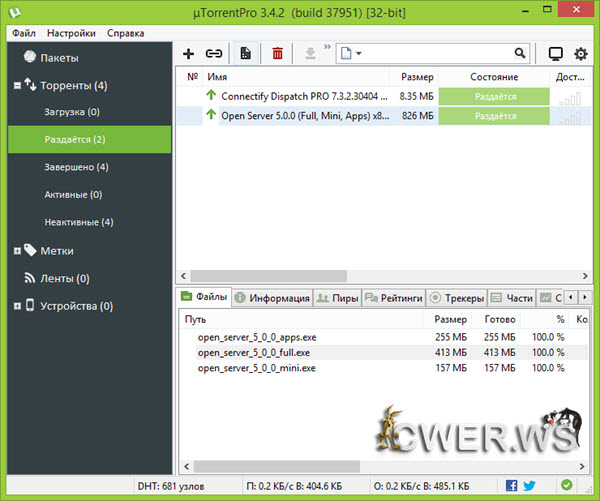
Task: Open the search provider dropdown arrow
Action: [x=358, y=53]
